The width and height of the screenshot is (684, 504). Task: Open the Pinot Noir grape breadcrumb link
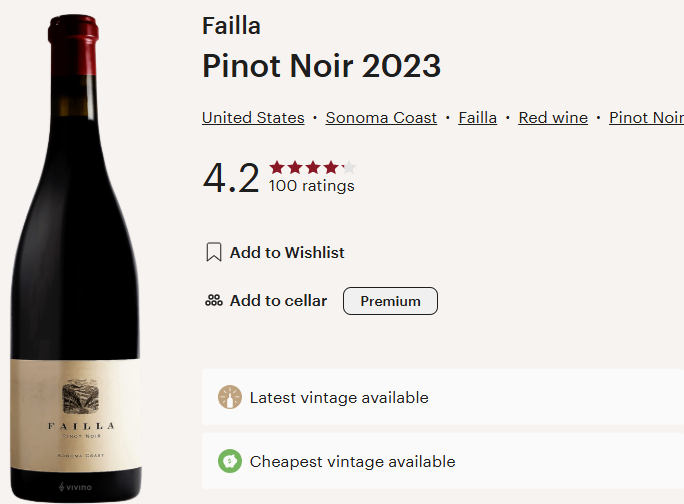coord(645,118)
